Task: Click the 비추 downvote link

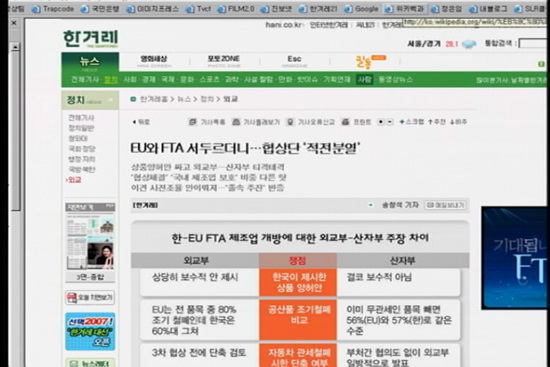Action: pos(458,122)
